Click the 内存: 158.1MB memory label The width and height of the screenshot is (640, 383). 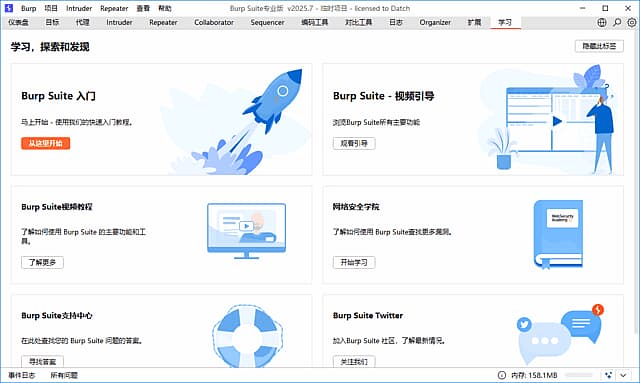pyautogui.click(x=534, y=375)
